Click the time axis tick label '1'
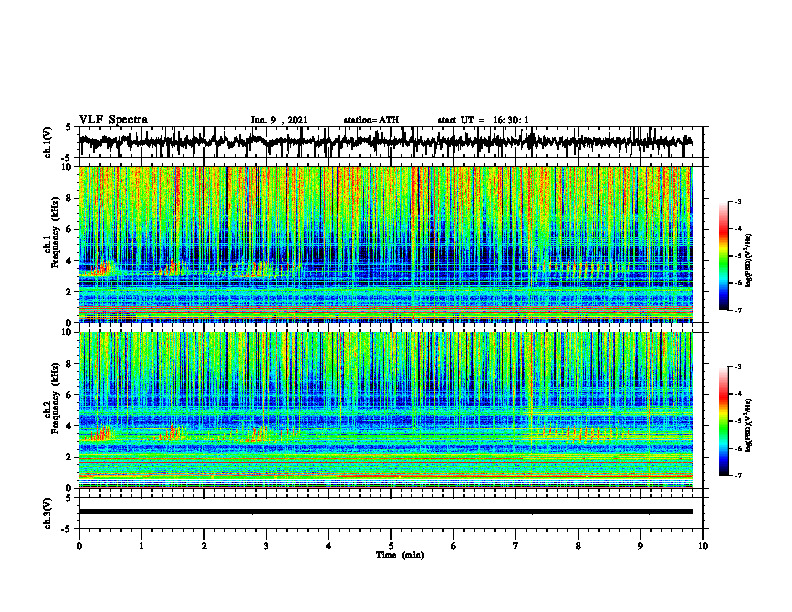 (141, 546)
